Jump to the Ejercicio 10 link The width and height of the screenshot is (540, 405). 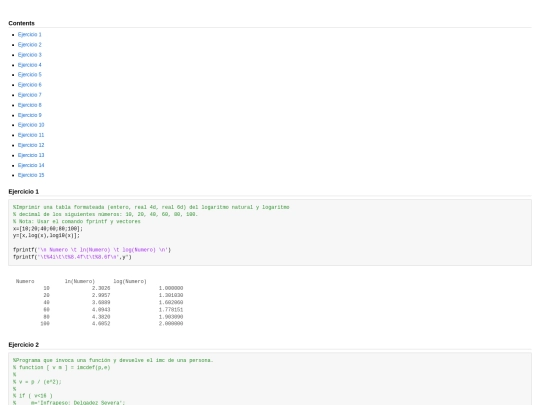pos(31,125)
